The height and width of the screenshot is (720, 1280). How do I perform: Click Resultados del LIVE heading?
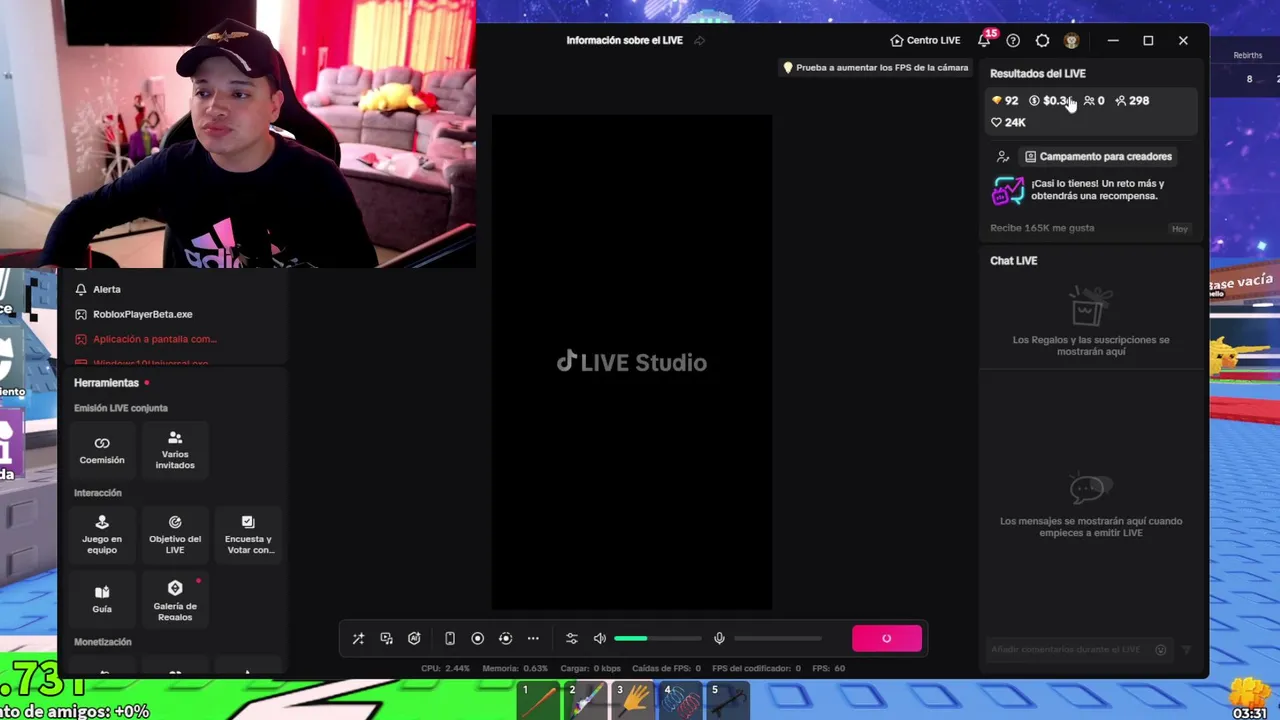pos(1037,74)
